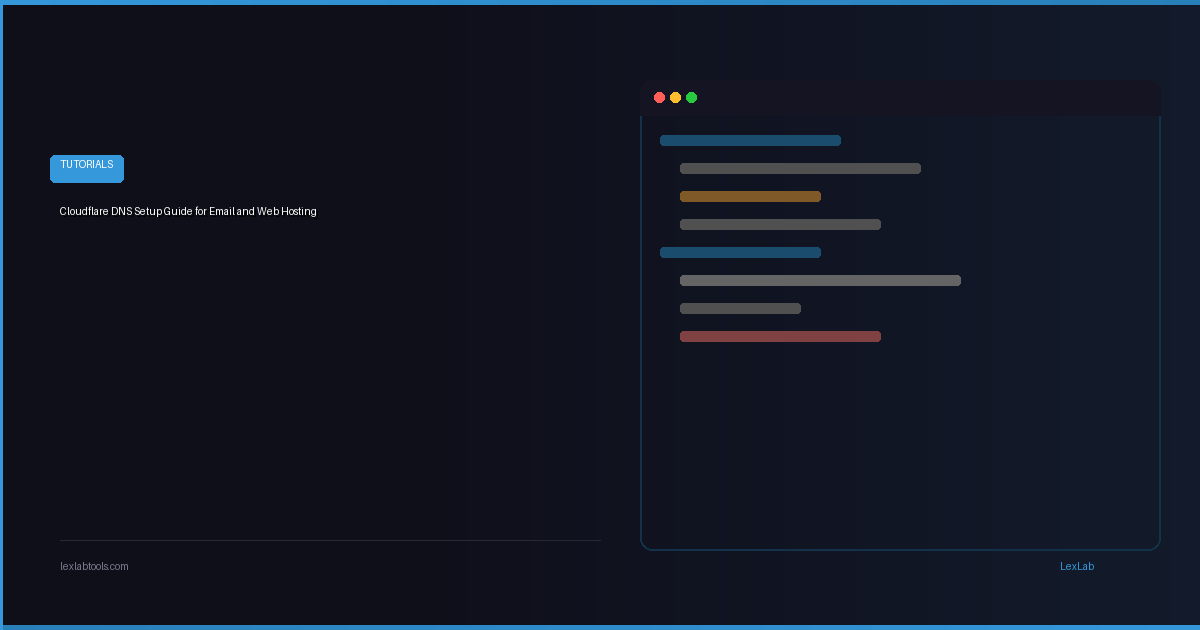Open the lexlabtools.com link
Screen dimensions: 1200x630
pos(94,566)
